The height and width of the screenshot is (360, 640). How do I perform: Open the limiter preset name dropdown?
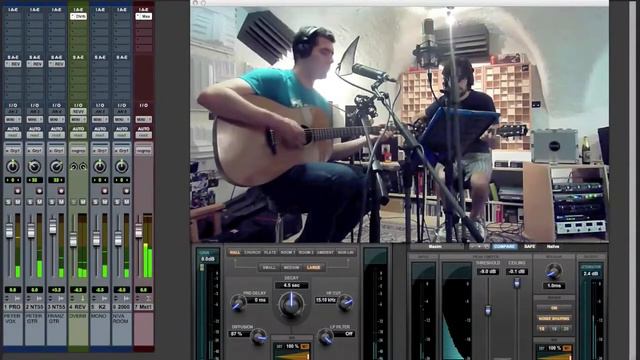click(x=437, y=247)
